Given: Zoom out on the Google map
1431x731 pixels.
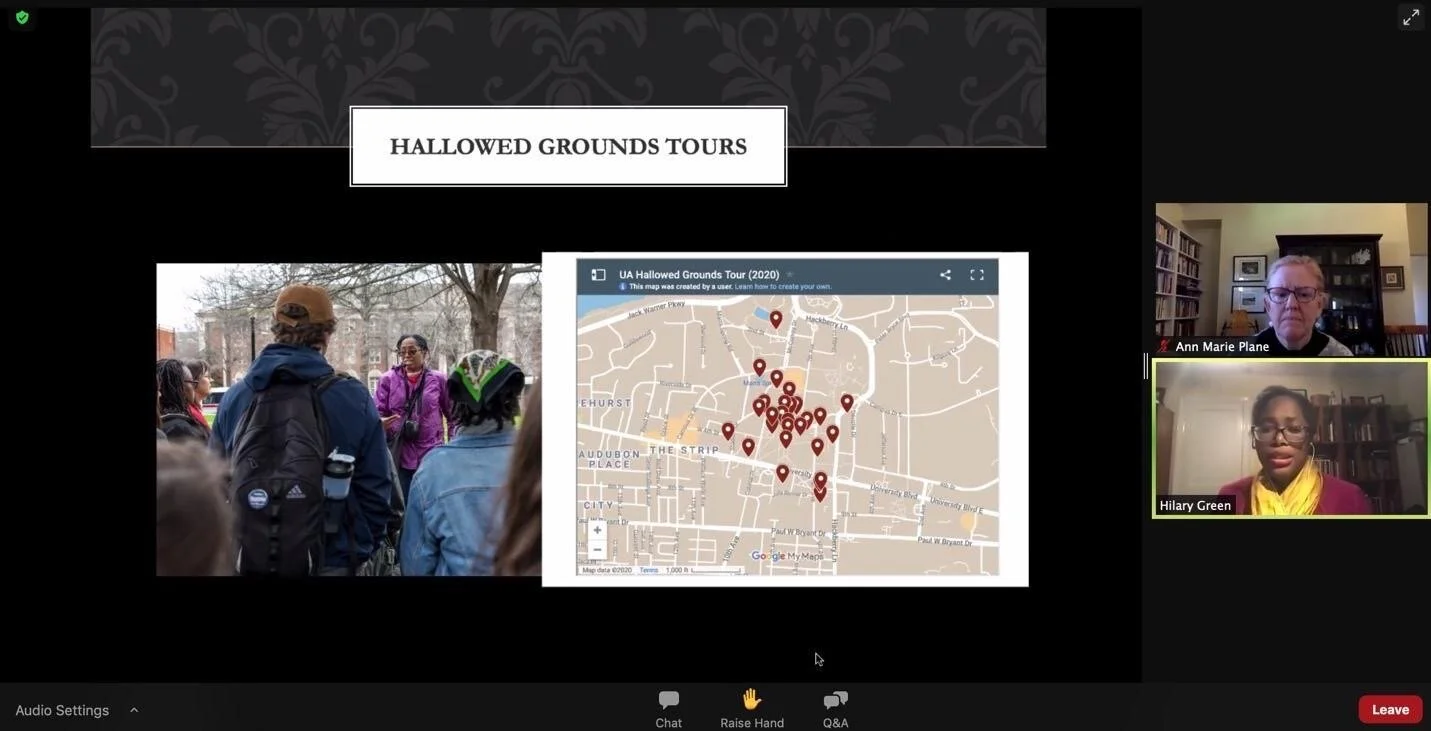Looking at the screenshot, I should (x=594, y=547).
